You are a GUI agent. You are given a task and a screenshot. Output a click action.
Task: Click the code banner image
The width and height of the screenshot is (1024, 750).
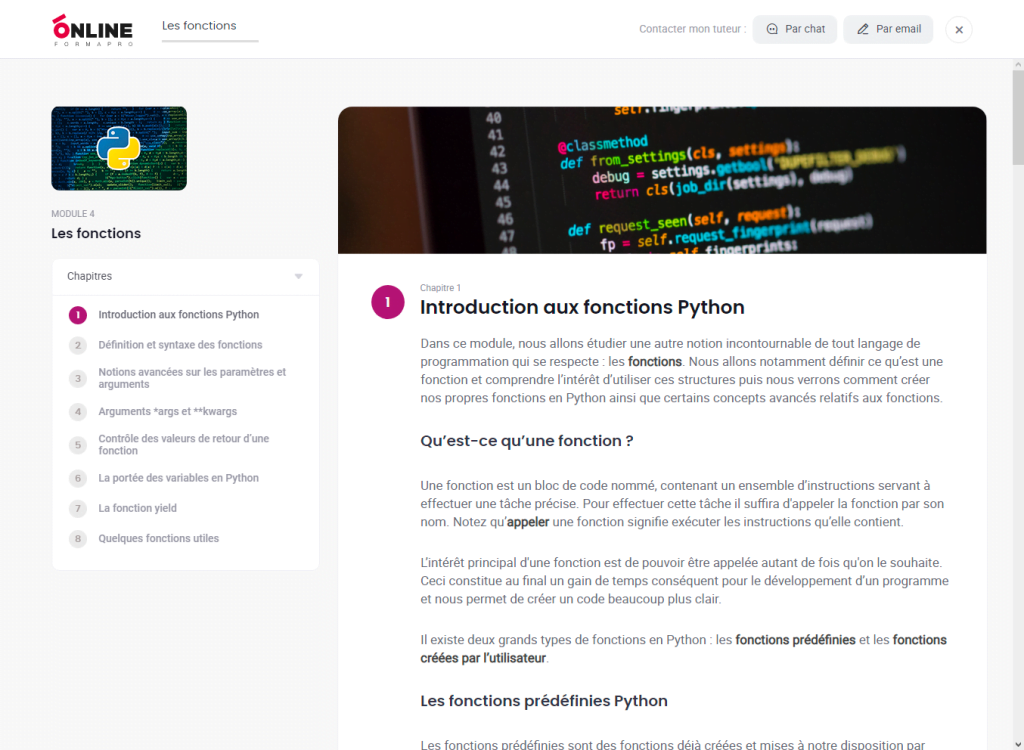coord(662,180)
